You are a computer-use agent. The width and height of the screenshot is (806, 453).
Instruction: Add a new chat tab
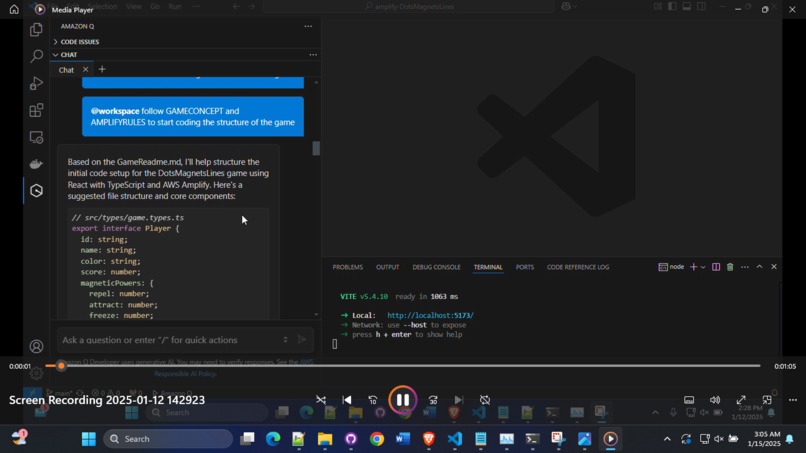102,69
